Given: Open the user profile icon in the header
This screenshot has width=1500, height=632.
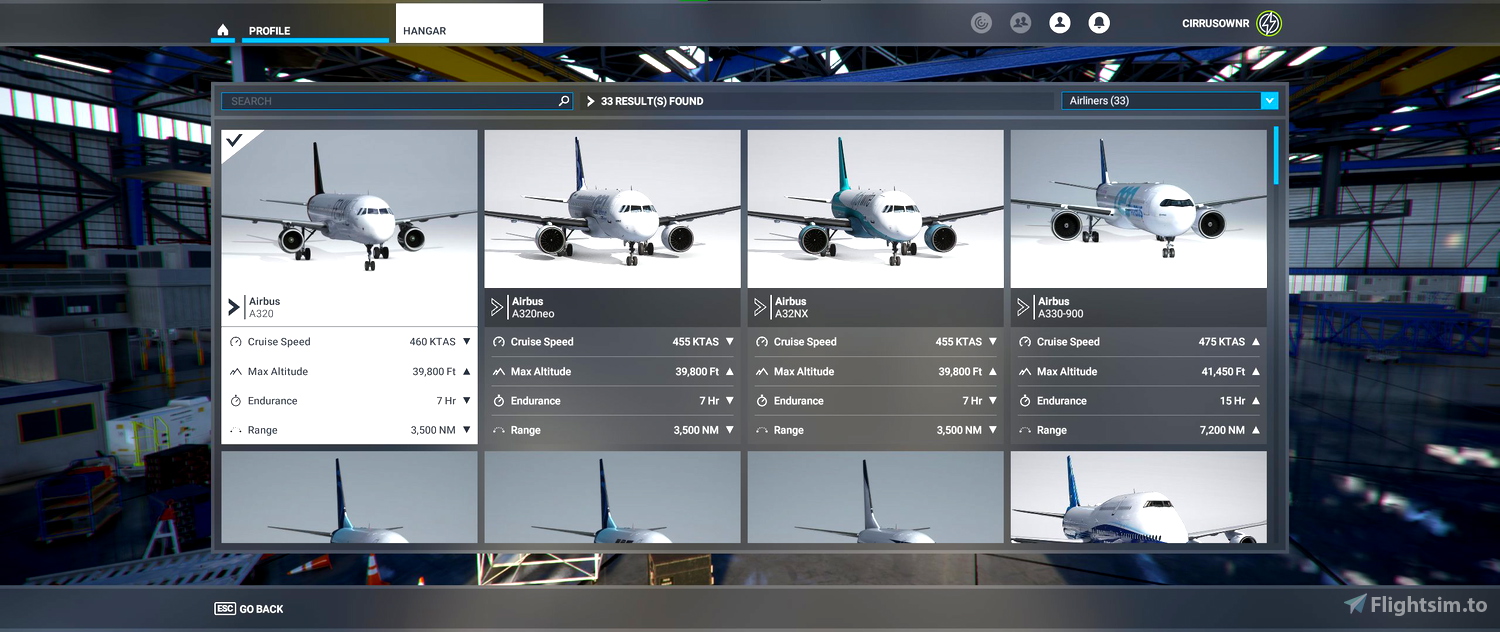Looking at the screenshot, I should click(1059, 22).
